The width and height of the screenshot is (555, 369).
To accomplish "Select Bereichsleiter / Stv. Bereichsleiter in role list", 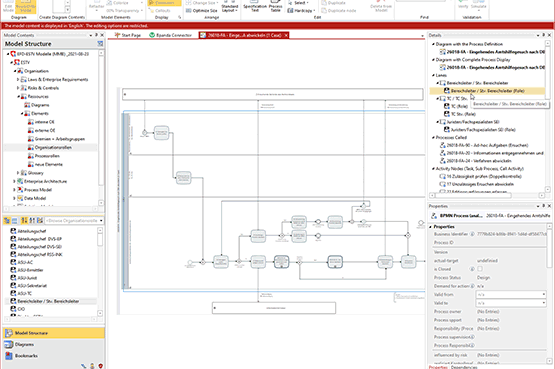I will pos(45,301).
